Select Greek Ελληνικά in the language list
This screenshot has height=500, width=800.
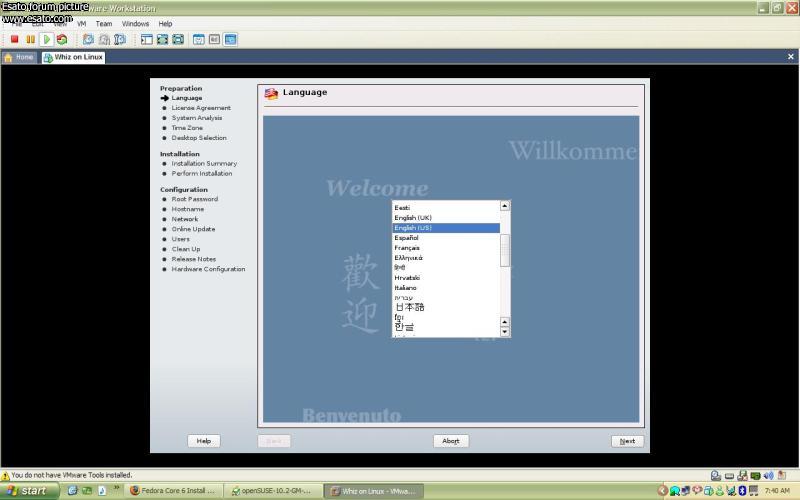446,258
